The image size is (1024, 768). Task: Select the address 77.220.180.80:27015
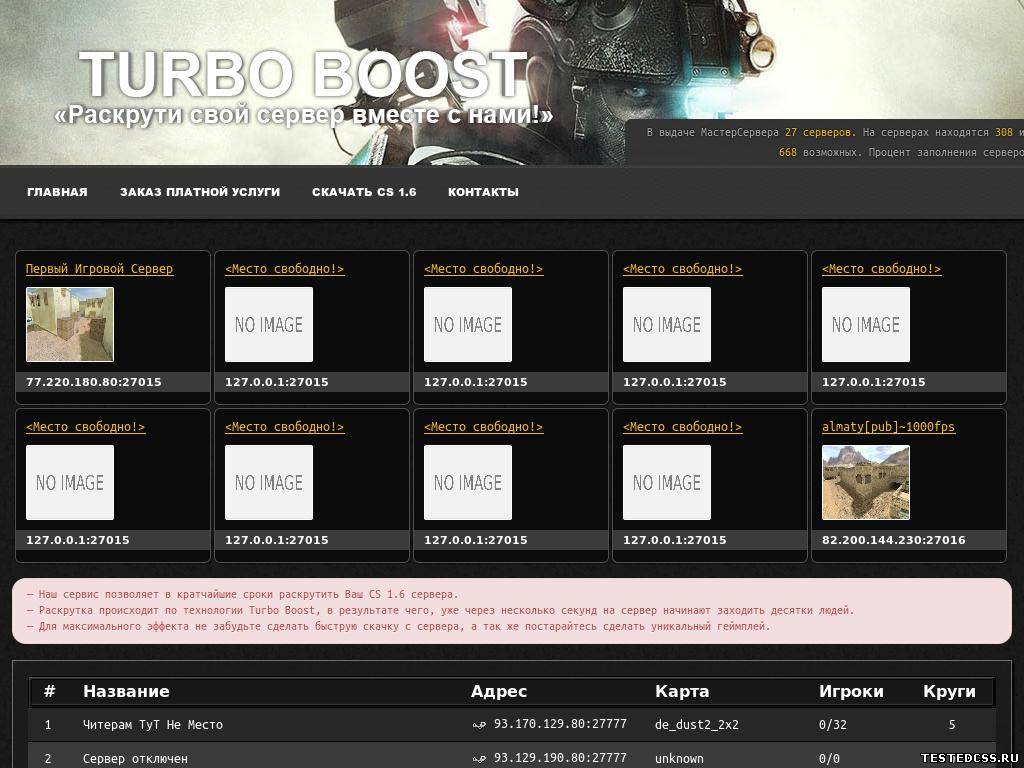point(93,382)
